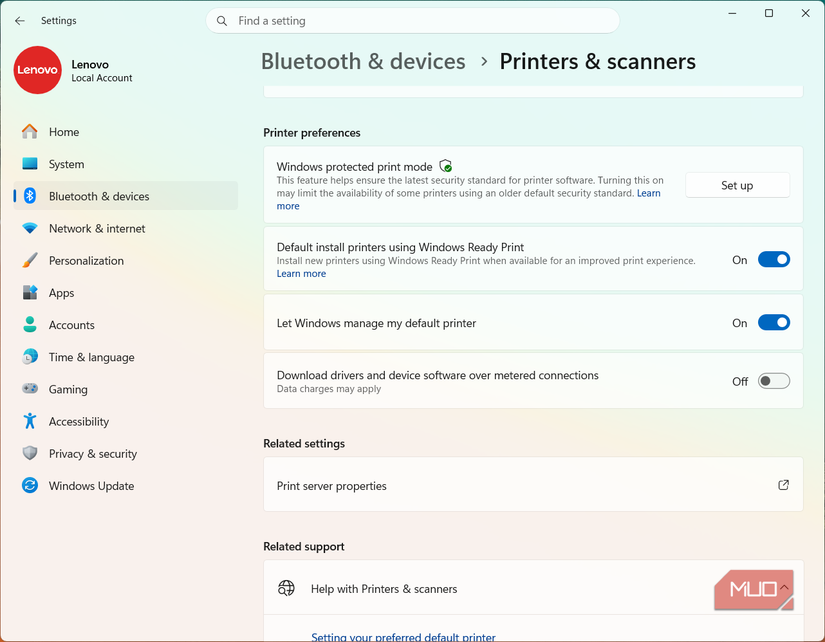The width and height of the screenshot is (825, 642).
Task: Click the back arrow in Settings
Action: (20, 21)
